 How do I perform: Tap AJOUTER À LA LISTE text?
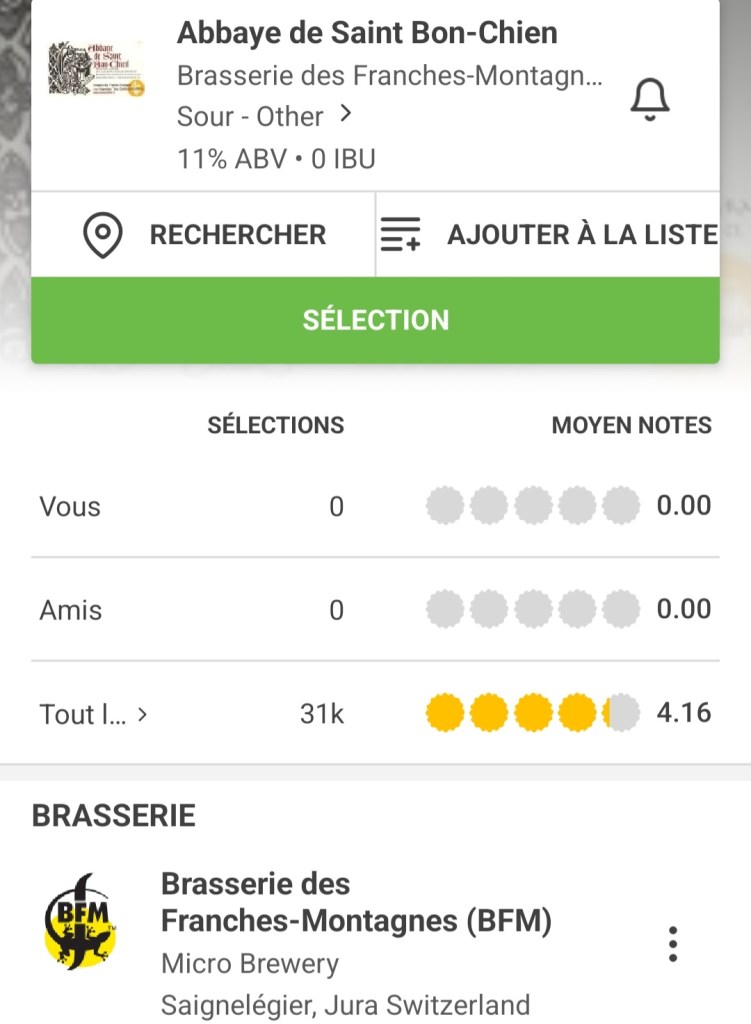582,235
